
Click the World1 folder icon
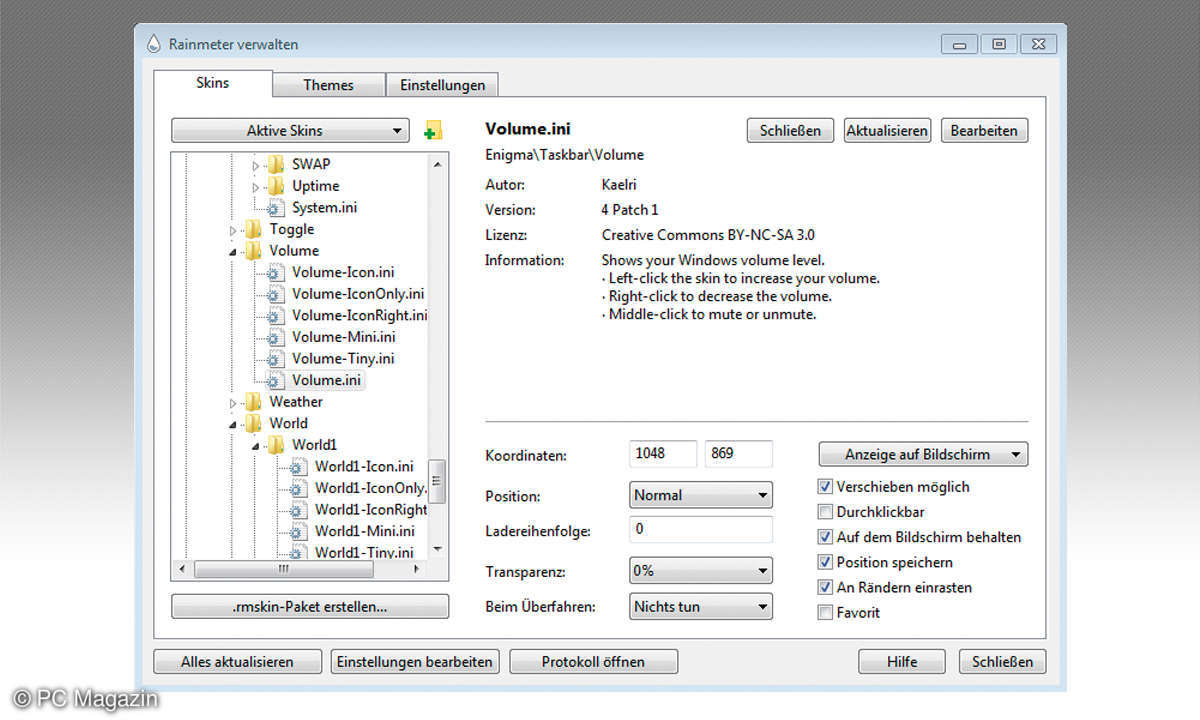pyautogui.click(x=275, y=445)
